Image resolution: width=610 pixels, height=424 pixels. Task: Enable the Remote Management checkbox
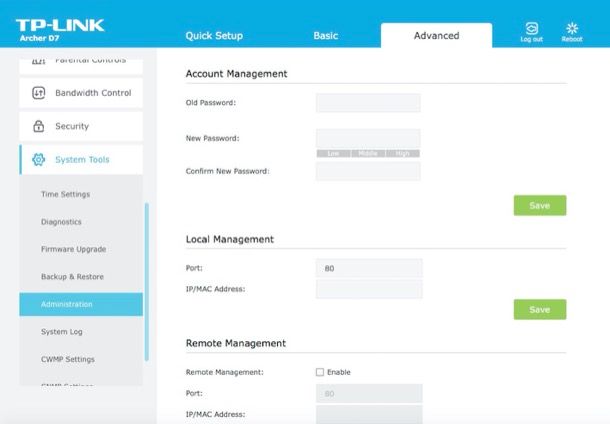pyautogui.click(x=320, y=372)
